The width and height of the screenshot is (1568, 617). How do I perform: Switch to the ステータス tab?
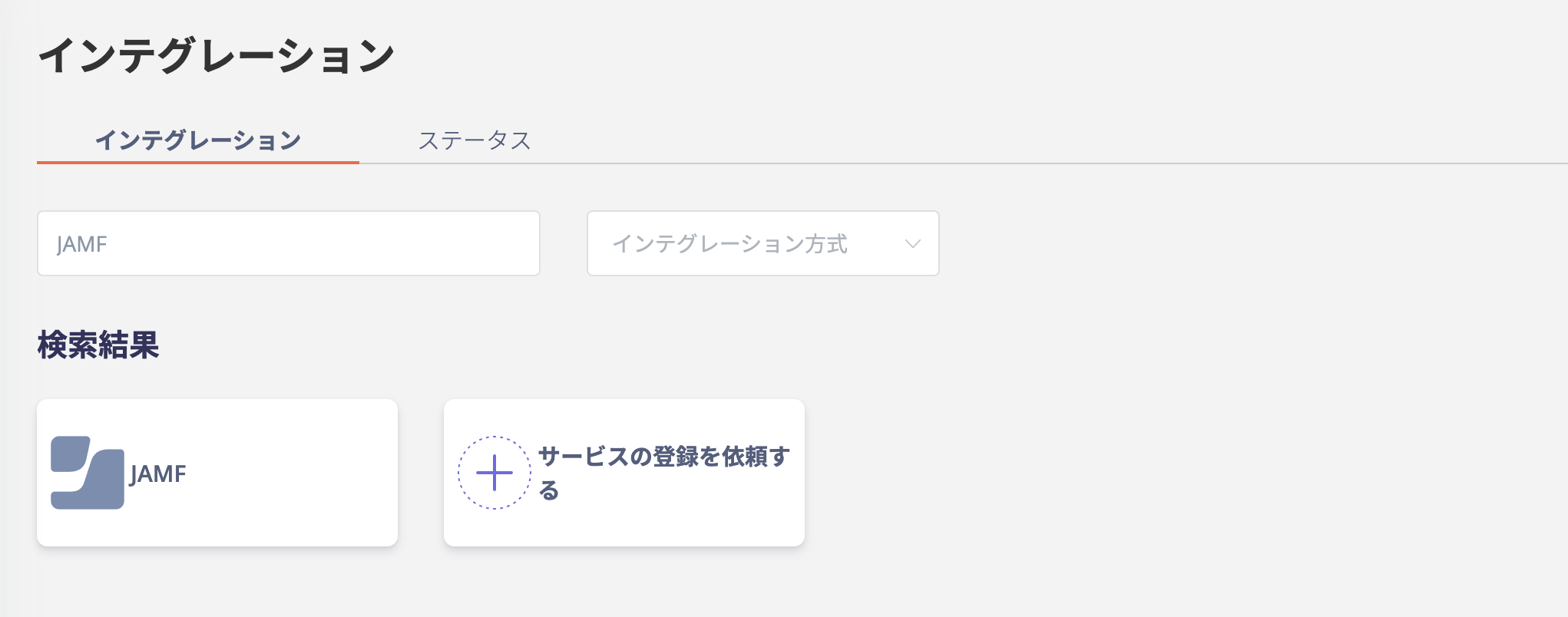pos(475,140)
